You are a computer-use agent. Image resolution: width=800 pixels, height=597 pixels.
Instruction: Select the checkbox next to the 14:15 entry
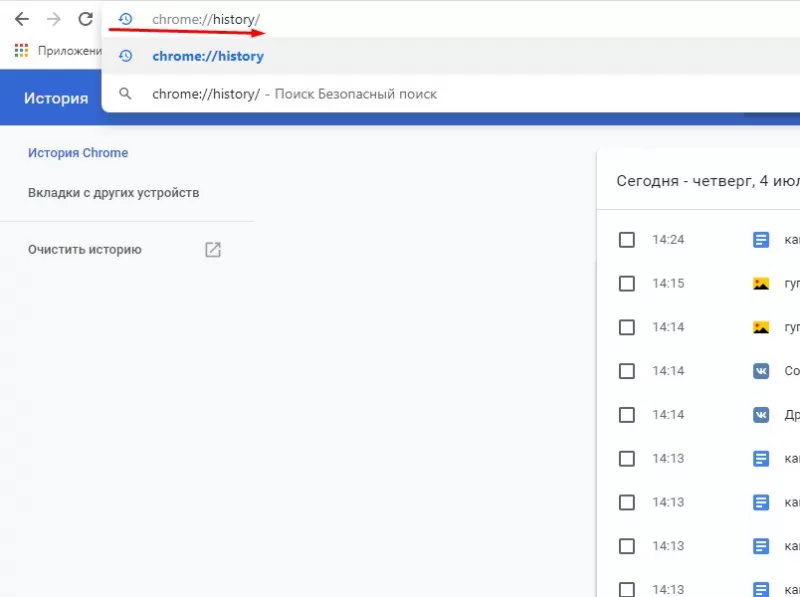(x=627, y=283)
